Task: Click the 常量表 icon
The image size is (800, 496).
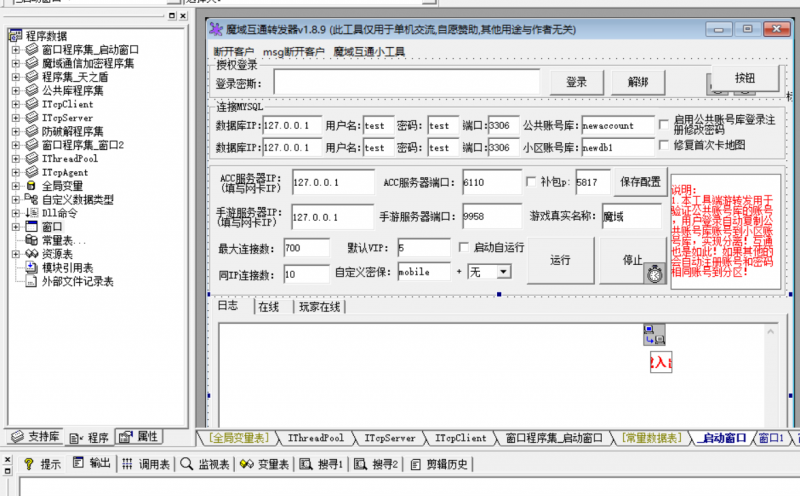Action: coord(32,240)
